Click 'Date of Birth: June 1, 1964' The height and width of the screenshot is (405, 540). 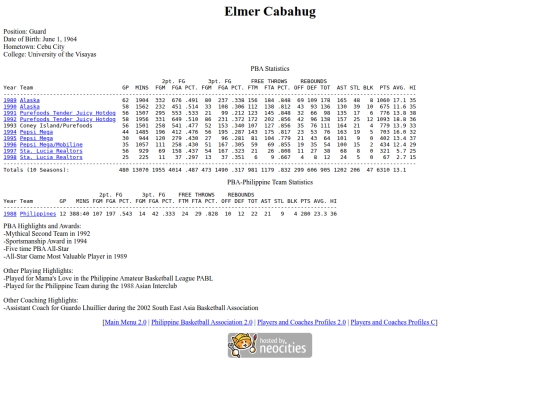coord(40,39)
